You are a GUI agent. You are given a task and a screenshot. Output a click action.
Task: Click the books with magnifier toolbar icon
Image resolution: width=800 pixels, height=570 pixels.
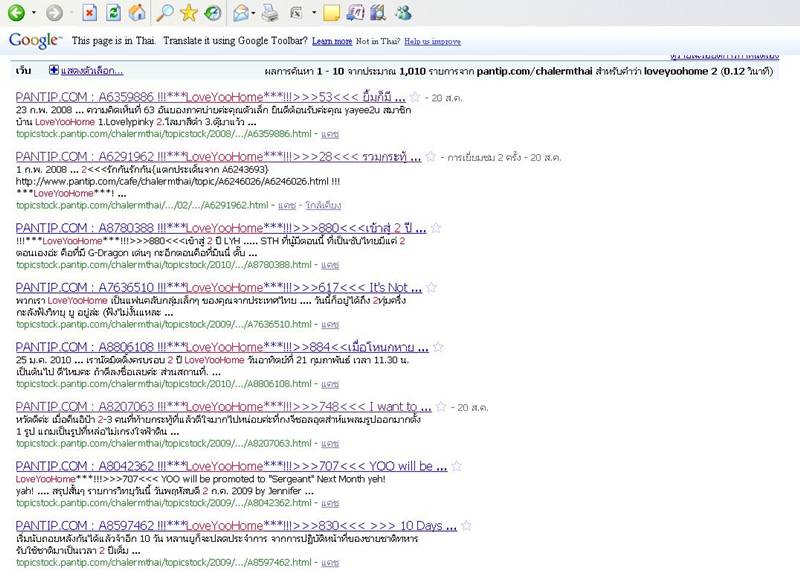tap(378, 13)
